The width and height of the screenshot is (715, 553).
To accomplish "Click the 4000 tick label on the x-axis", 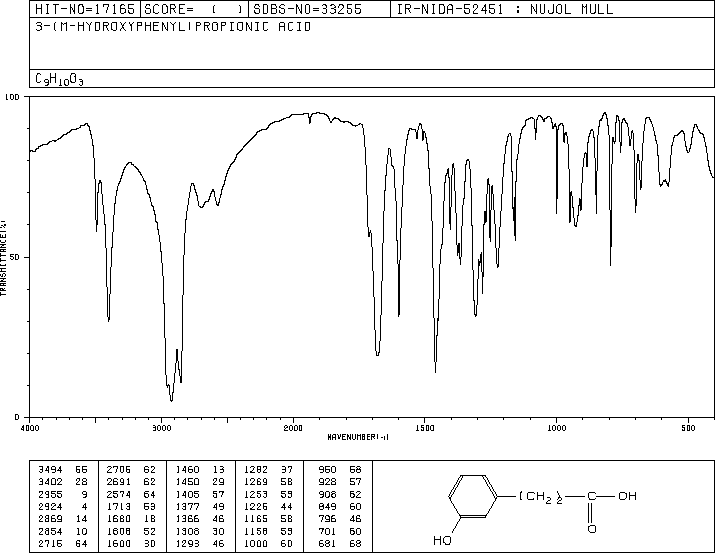I will pyautogui.click(x=30, y=428).
